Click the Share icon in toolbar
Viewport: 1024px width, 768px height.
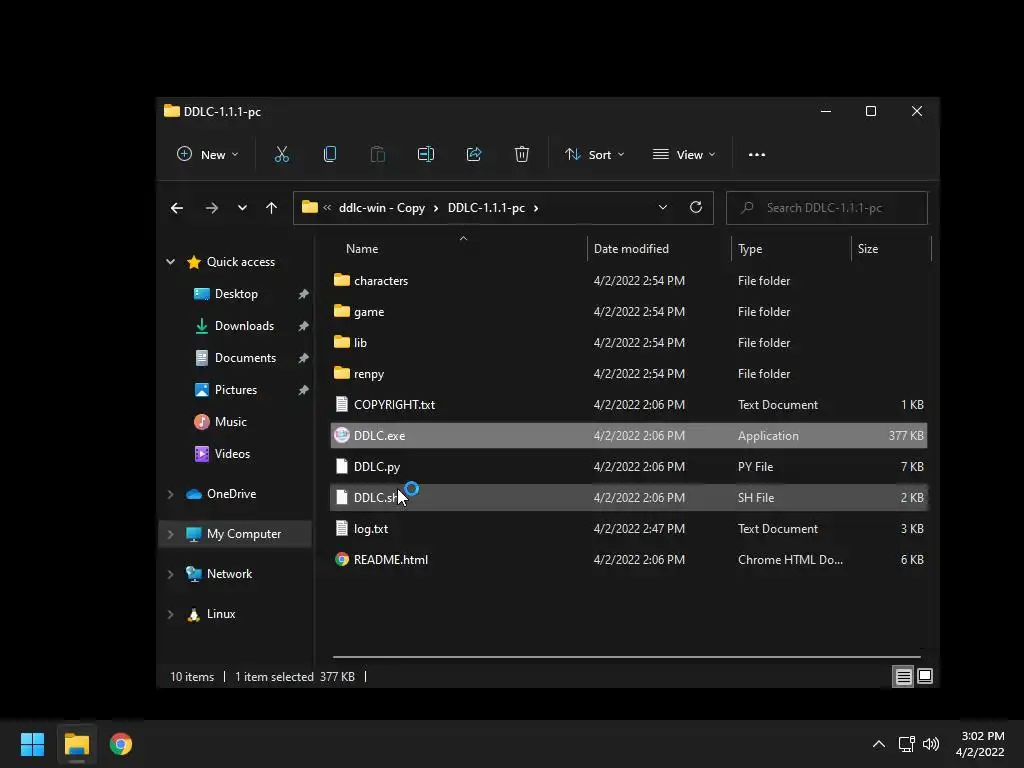(x=473, y=155)
